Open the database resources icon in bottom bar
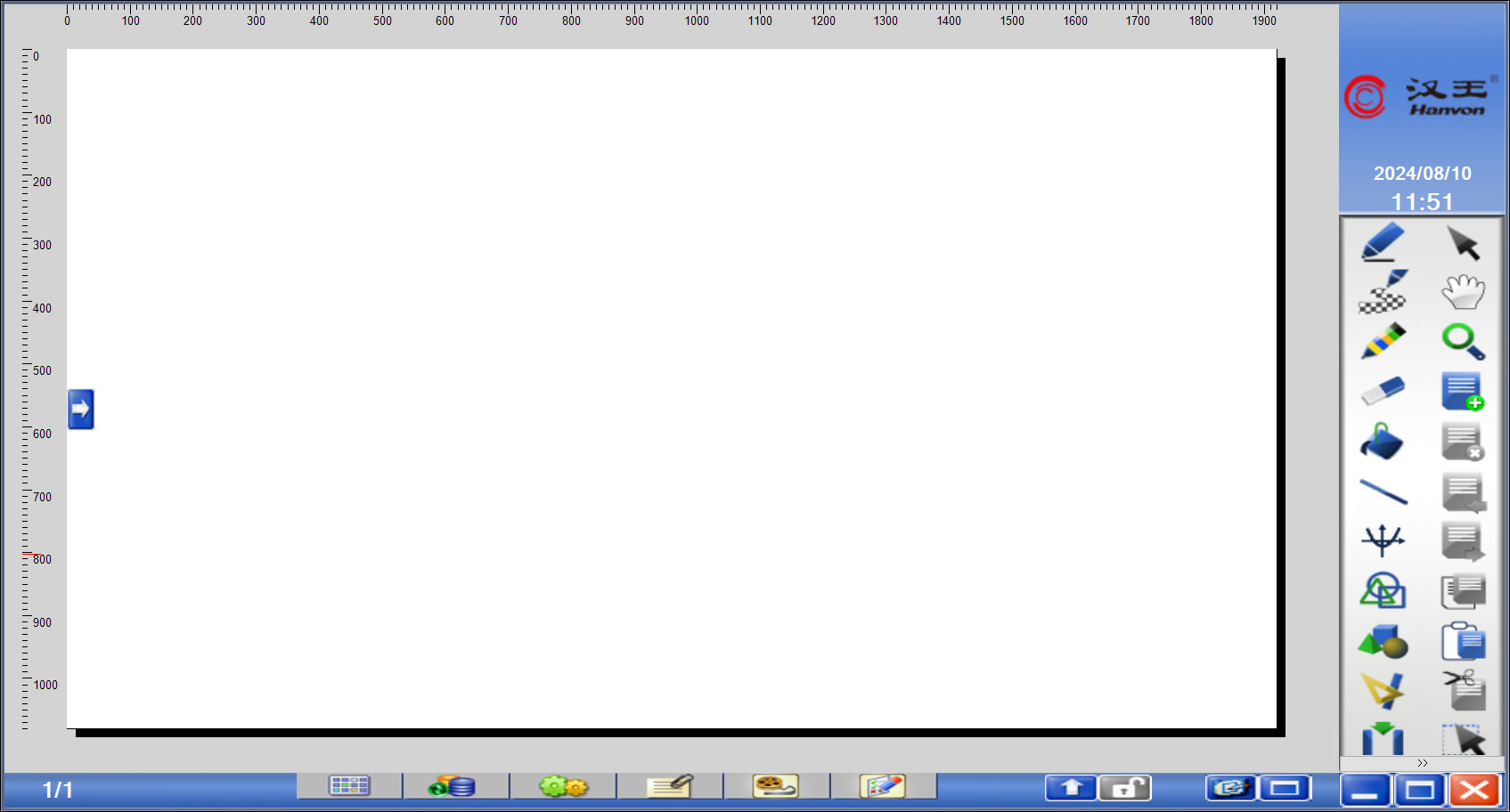 coord(452,786)
